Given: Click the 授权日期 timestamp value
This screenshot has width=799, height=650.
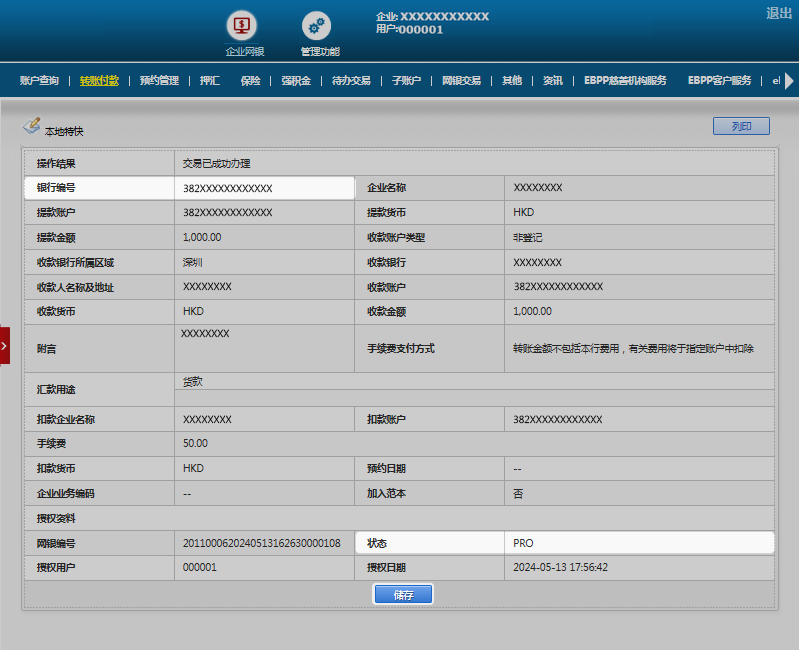Looking at the screenshot, I should tap(560, 567).
